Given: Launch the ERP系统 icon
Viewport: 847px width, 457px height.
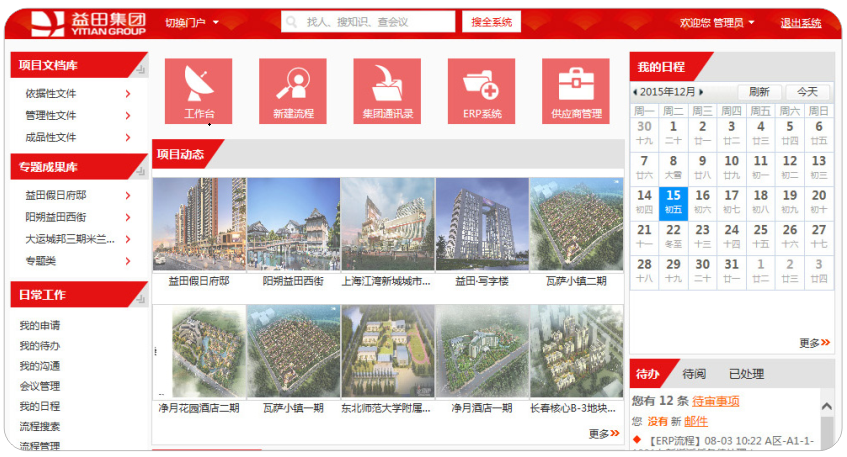Looking at the screenshot, I should click(481, 91).
